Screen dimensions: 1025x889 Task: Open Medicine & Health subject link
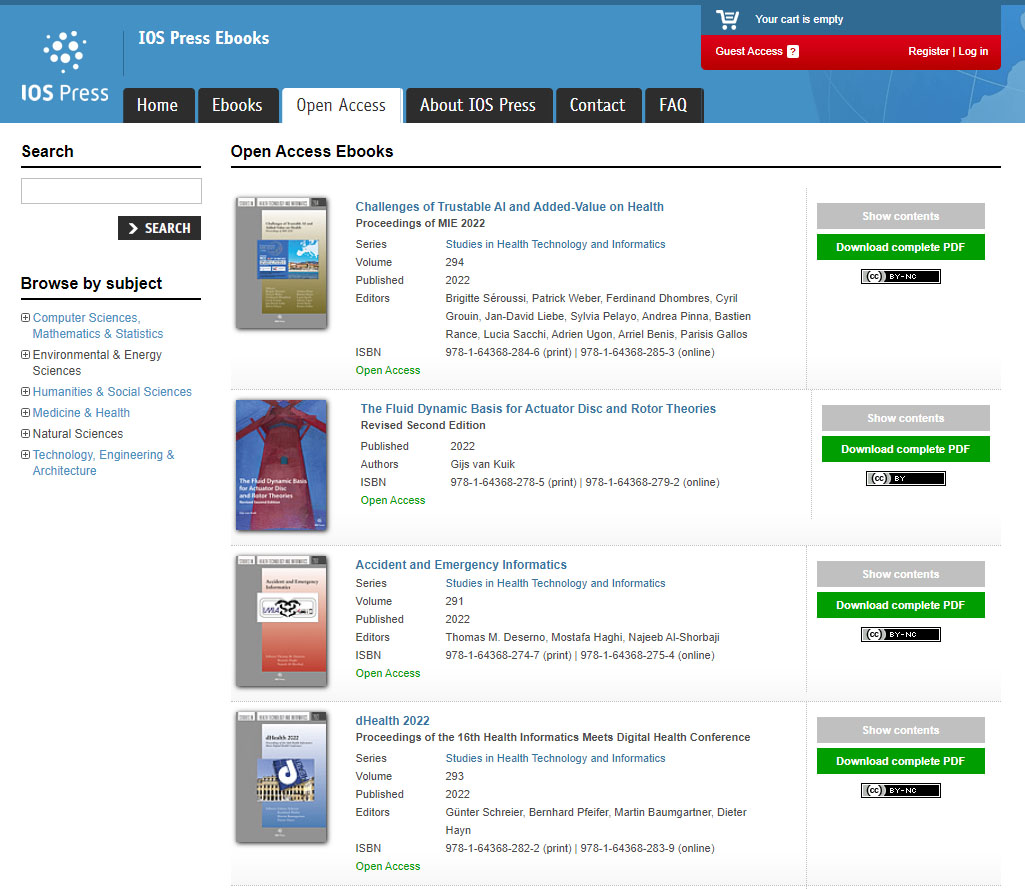pos(81,412)
